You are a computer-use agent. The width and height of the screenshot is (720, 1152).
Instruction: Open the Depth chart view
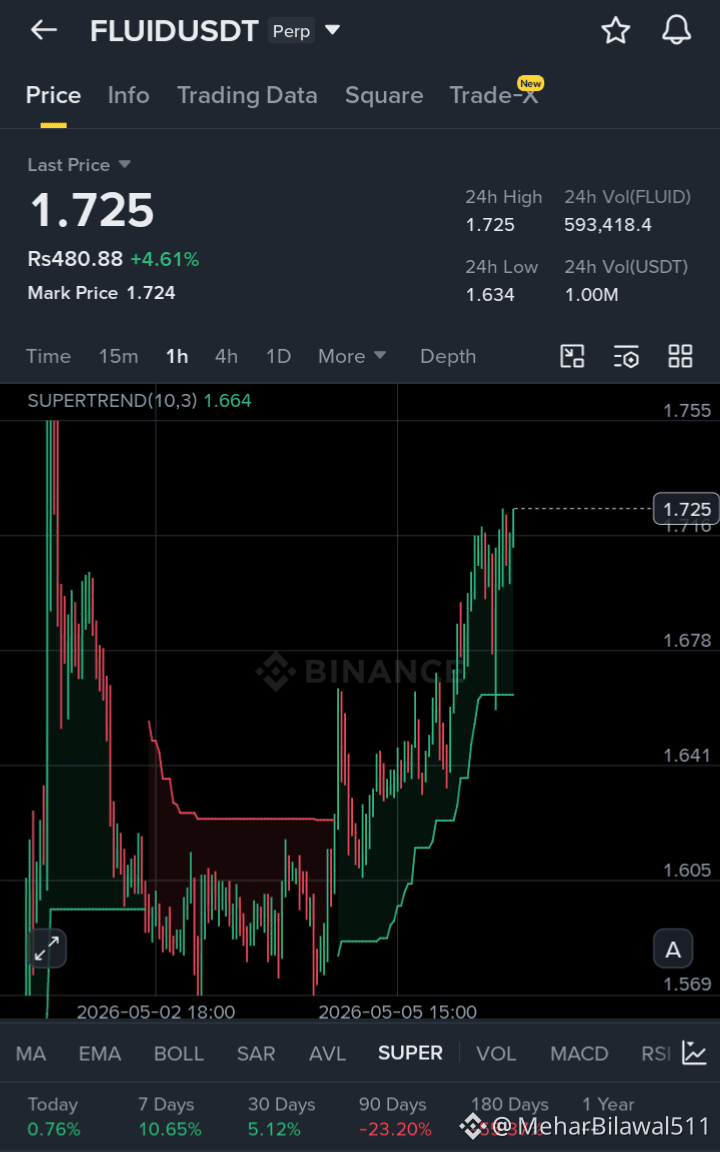448,356
